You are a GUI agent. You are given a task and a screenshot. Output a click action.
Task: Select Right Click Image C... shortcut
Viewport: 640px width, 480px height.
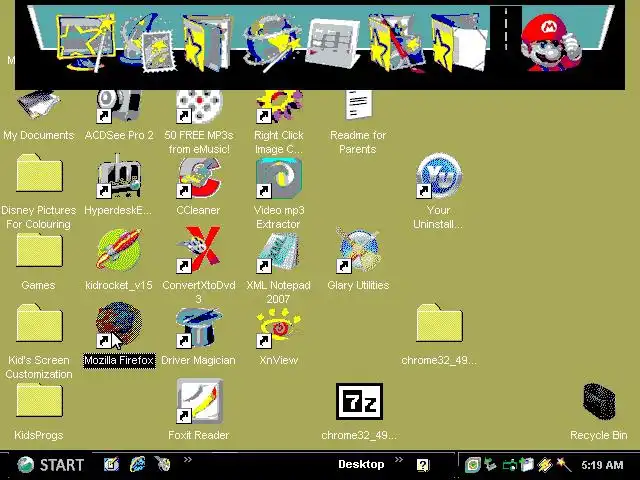[x=279, y=107]
